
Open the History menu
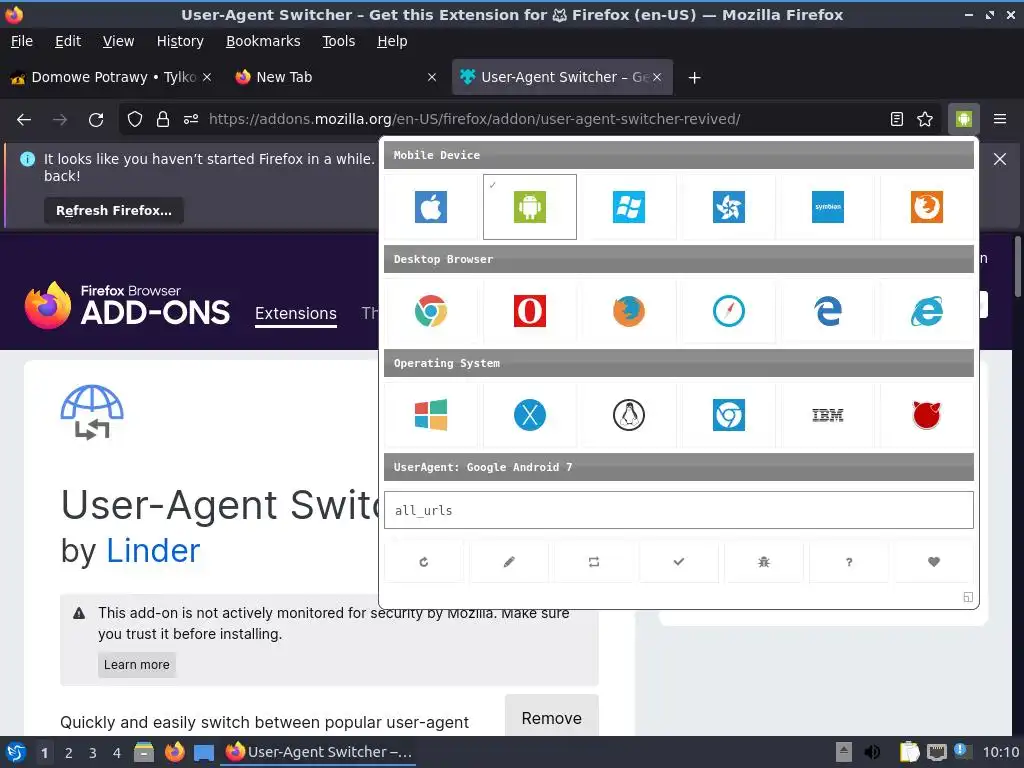pyautogui.click(x=180, y=41)
